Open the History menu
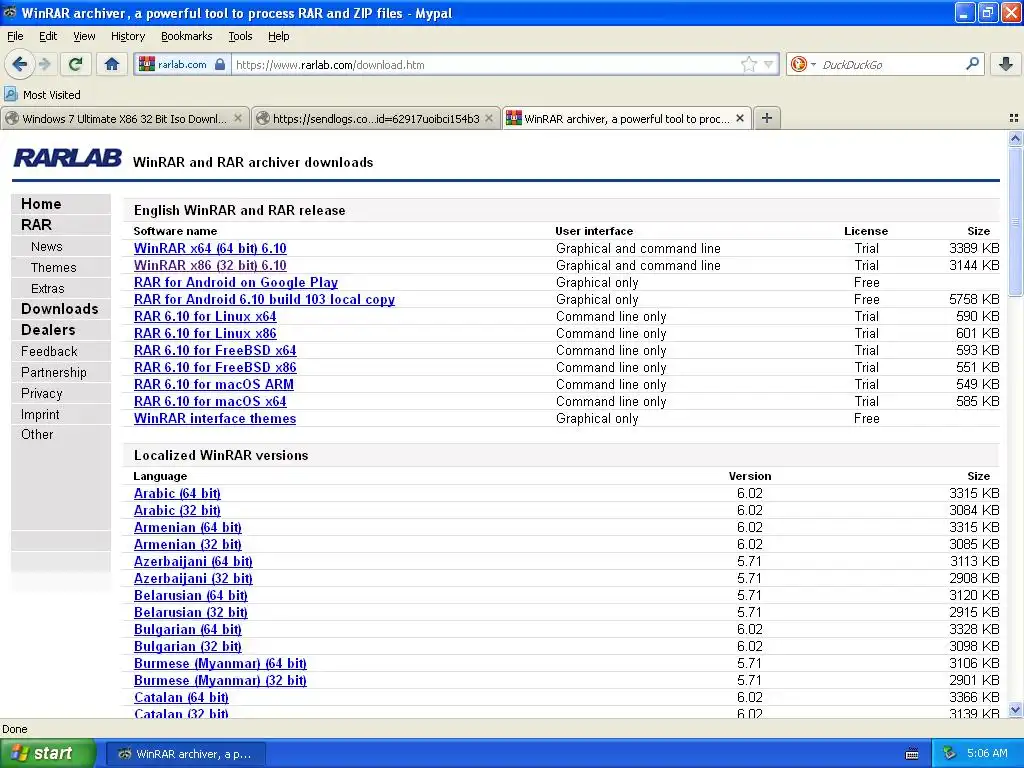Image resolution: width=1024 pixels, height=768 pixels. pos(127,36)
